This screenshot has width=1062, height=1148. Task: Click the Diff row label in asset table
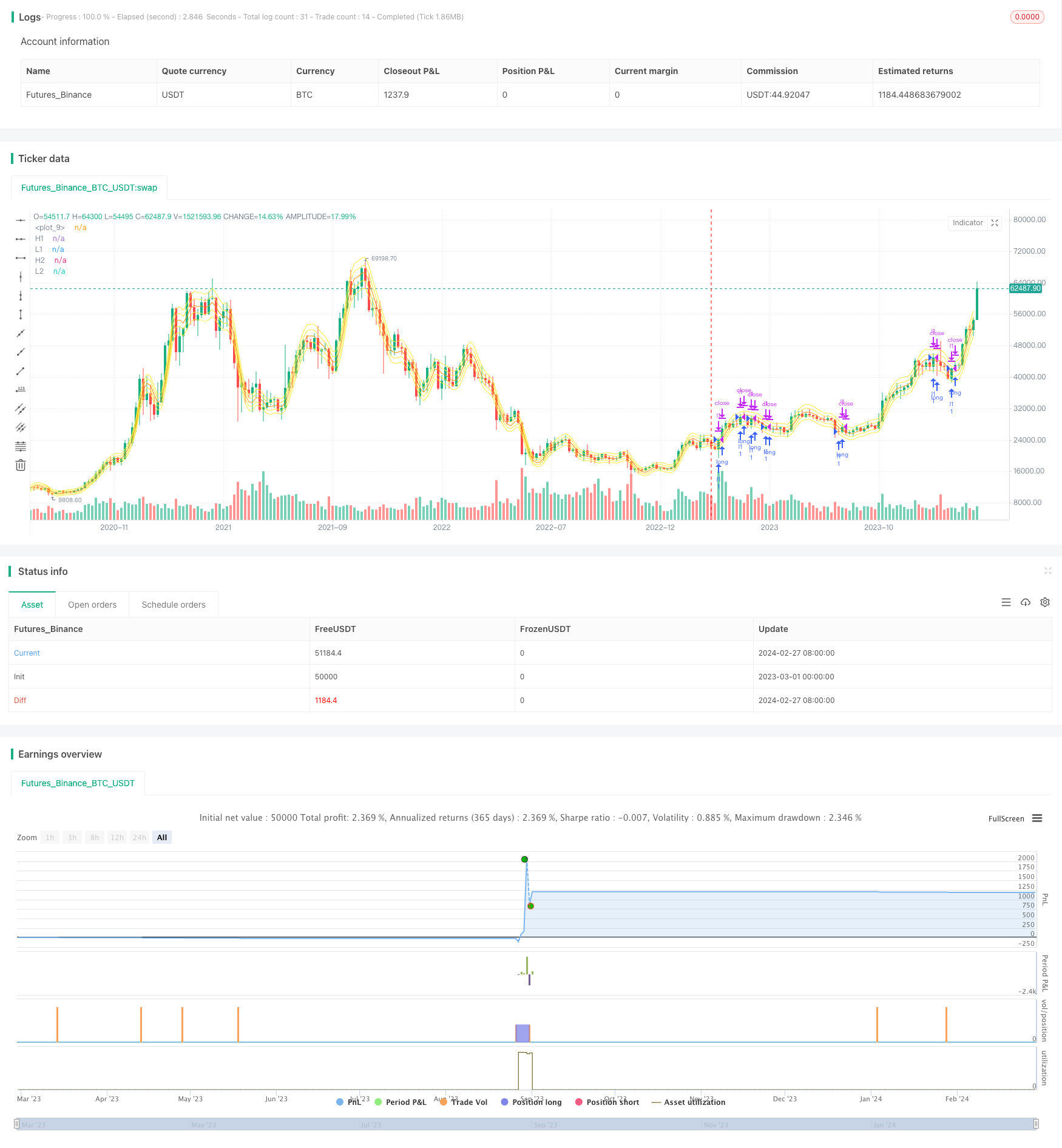click(x=20, y=700)
